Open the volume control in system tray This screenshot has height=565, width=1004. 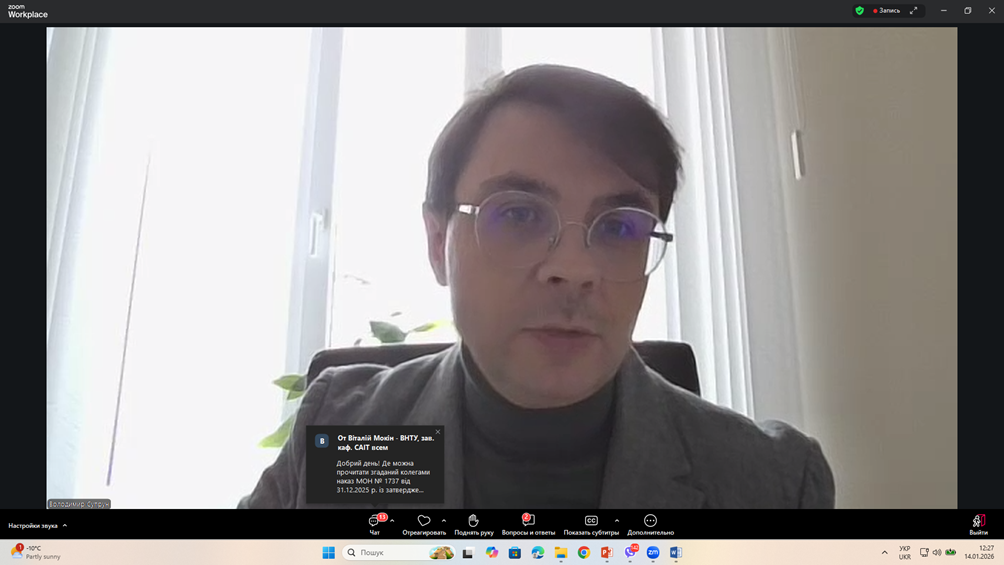(x=937, y=552)
